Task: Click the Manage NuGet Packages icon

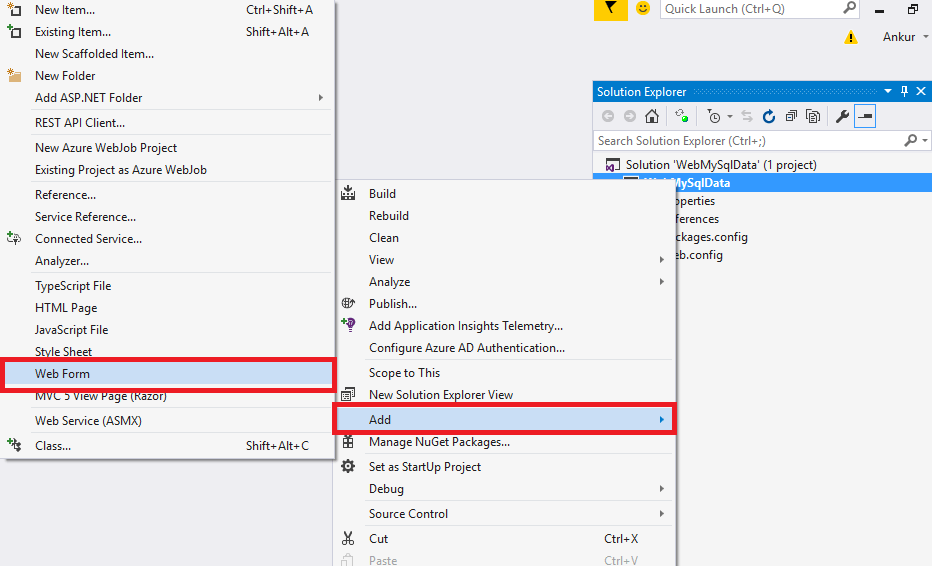Action: coord(348,442)
